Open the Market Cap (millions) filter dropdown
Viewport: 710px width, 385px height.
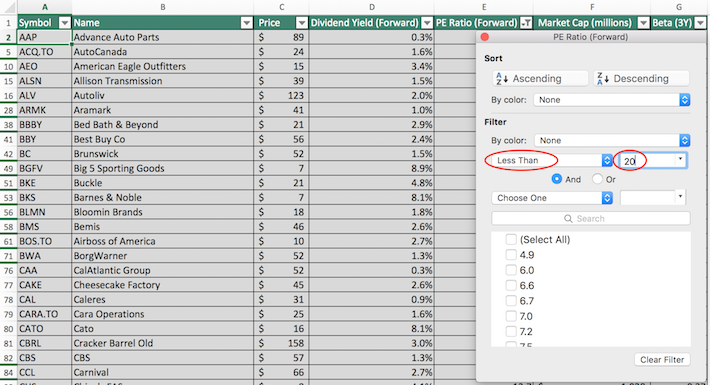click(643, 23)
